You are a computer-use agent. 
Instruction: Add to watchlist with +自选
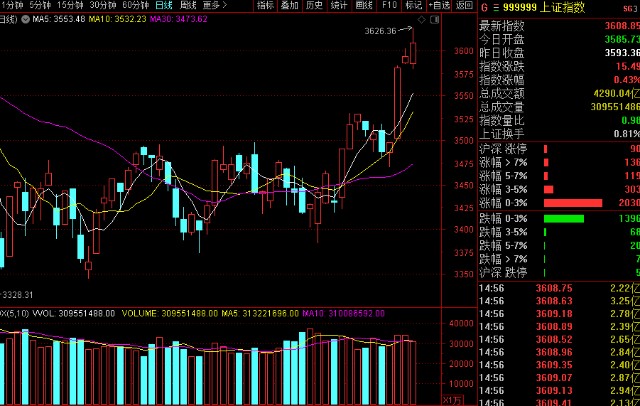(x=439, y=5)
